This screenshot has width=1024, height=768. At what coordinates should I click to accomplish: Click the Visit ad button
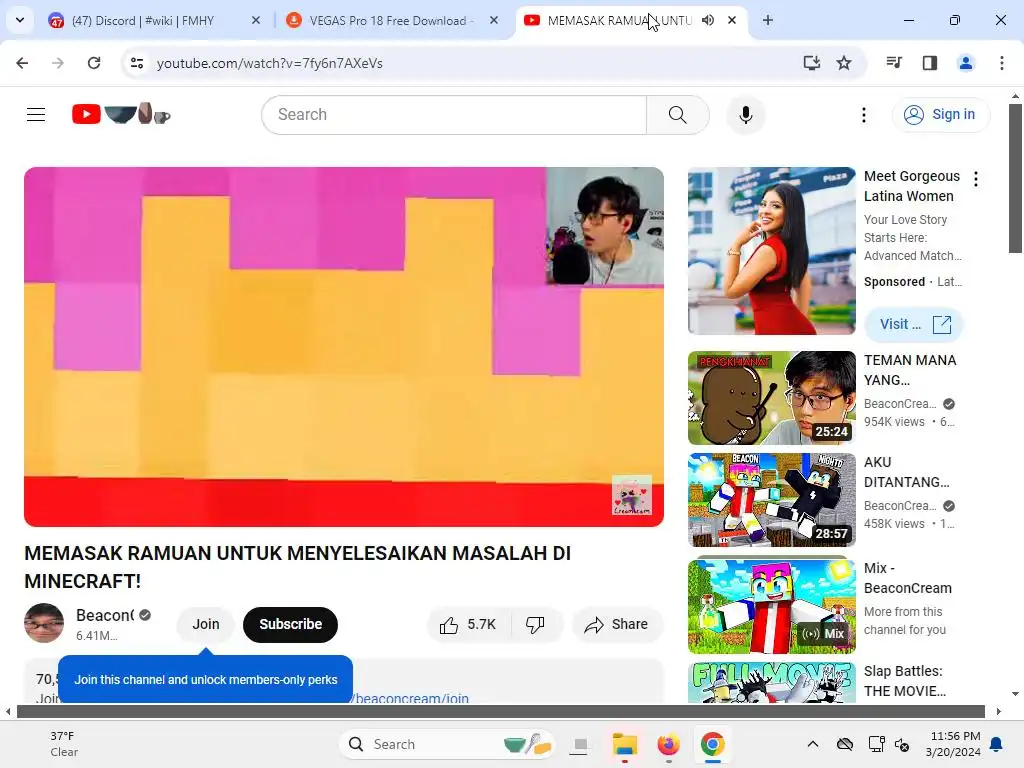pos(914,324)
